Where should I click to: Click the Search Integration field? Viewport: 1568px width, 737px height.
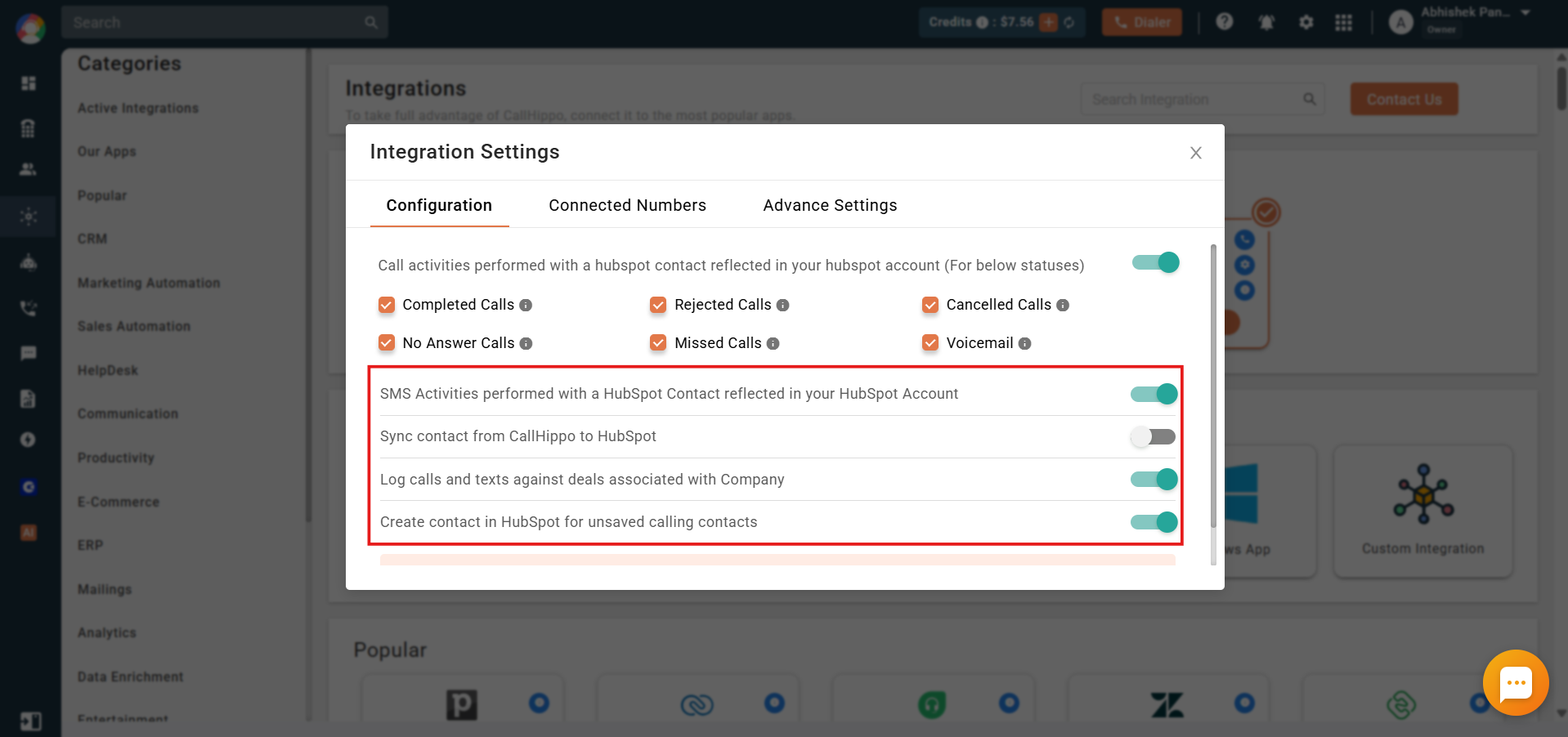pyautogui.click(x=1203, y=99)
